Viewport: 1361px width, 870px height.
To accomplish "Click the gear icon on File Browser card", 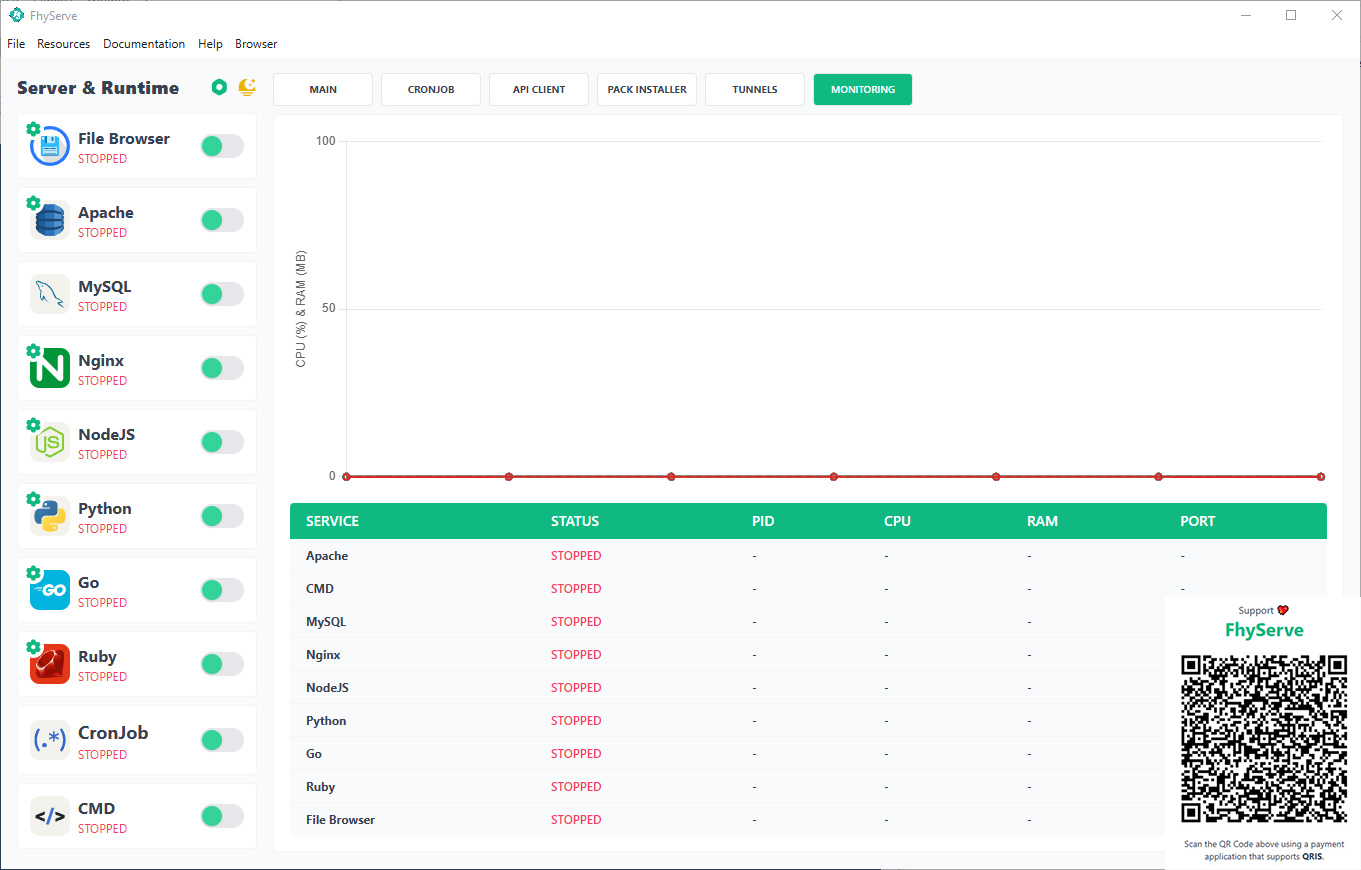I will [x=33, y=129].
